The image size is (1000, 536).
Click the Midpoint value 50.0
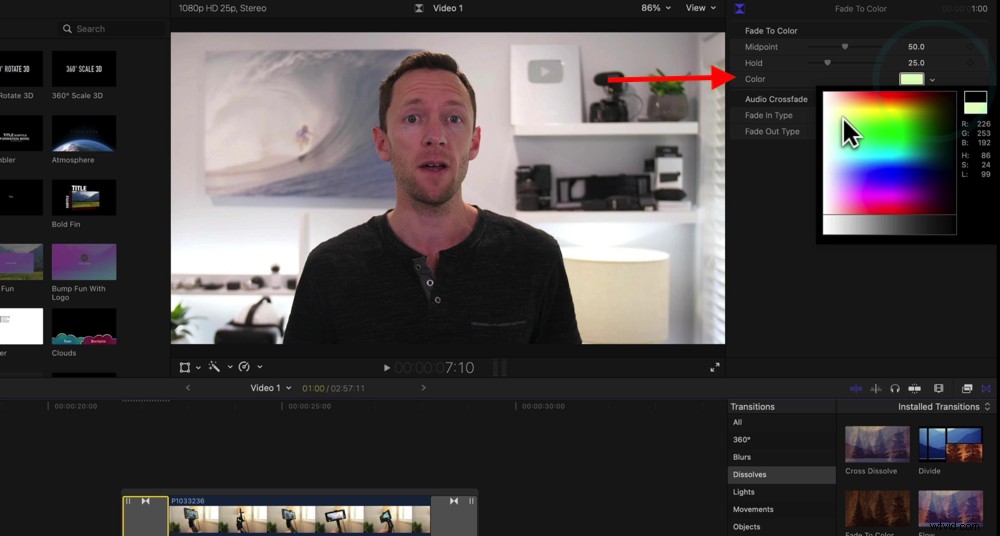click(916, 47)
